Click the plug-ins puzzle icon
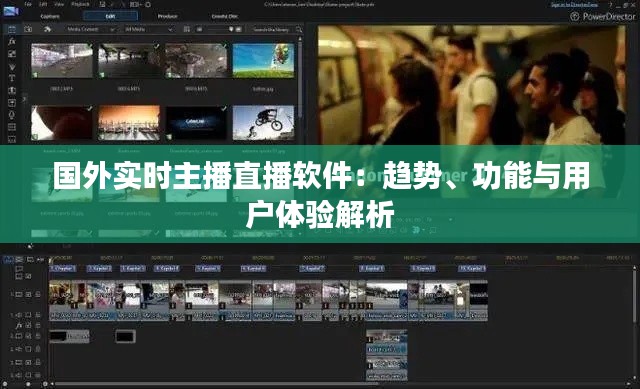The width and height of the screenshot is (640, 389). pos(47,29)
